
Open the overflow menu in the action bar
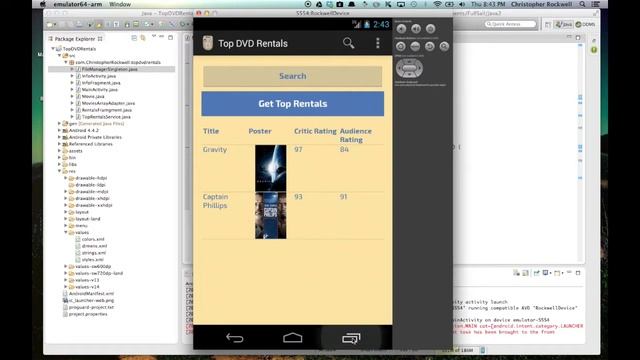pos(378,43)
